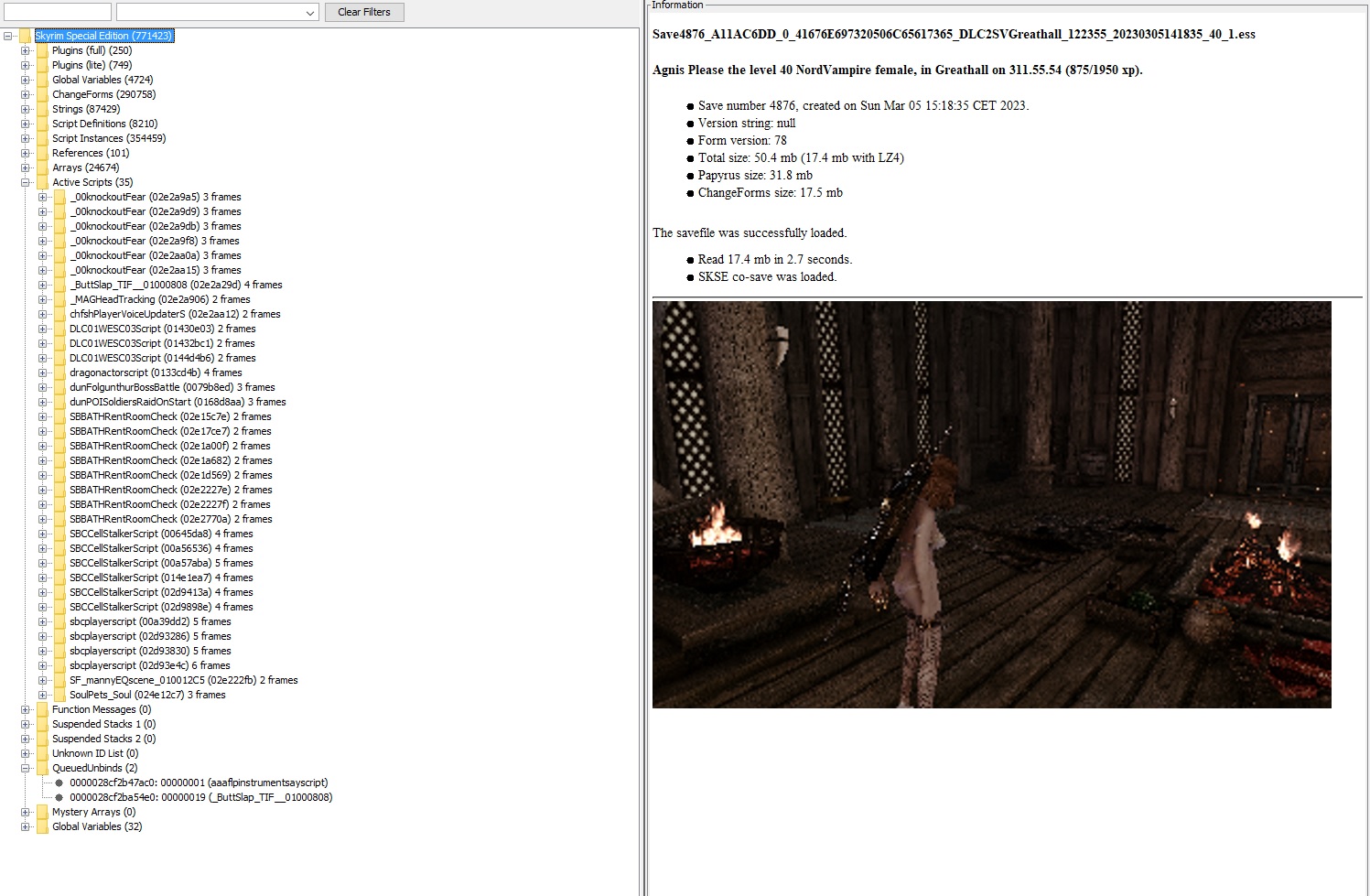Select the References (101) folder icon
This screenshot has height=896, width=1370.
click(42, 153)
